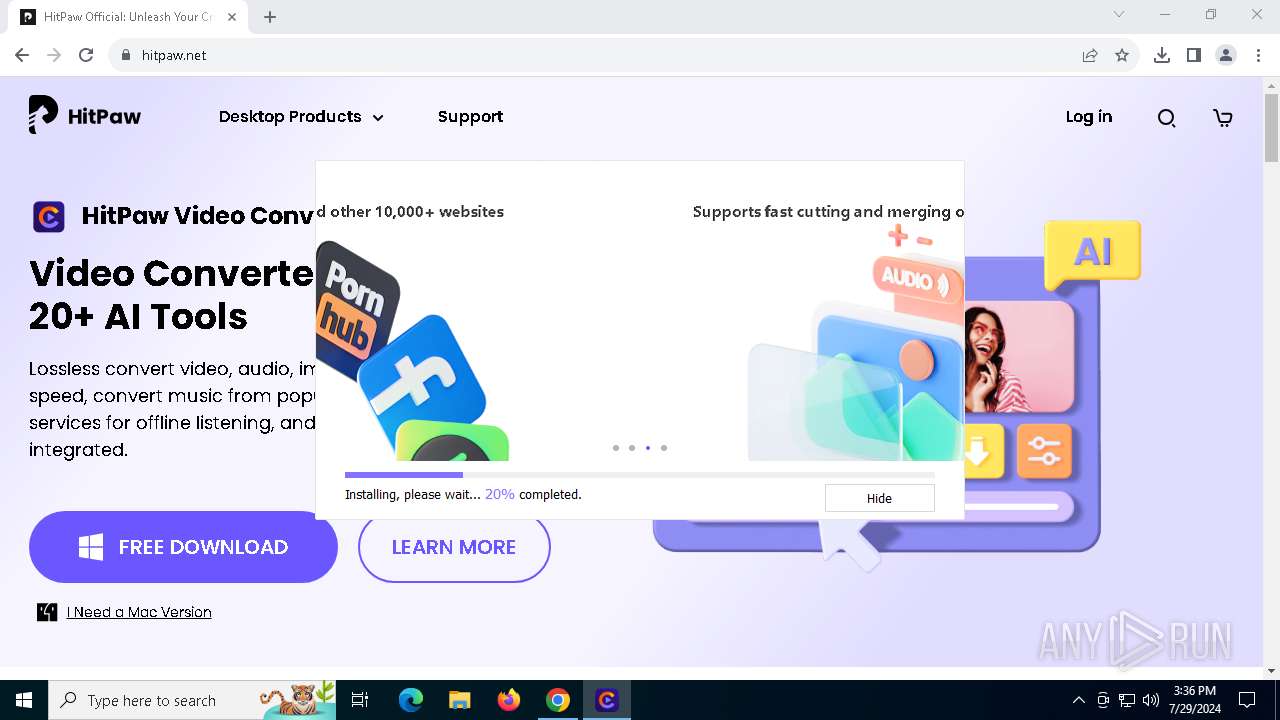Click the taskbar clock showing 3:36 PM

point(1195,700)
